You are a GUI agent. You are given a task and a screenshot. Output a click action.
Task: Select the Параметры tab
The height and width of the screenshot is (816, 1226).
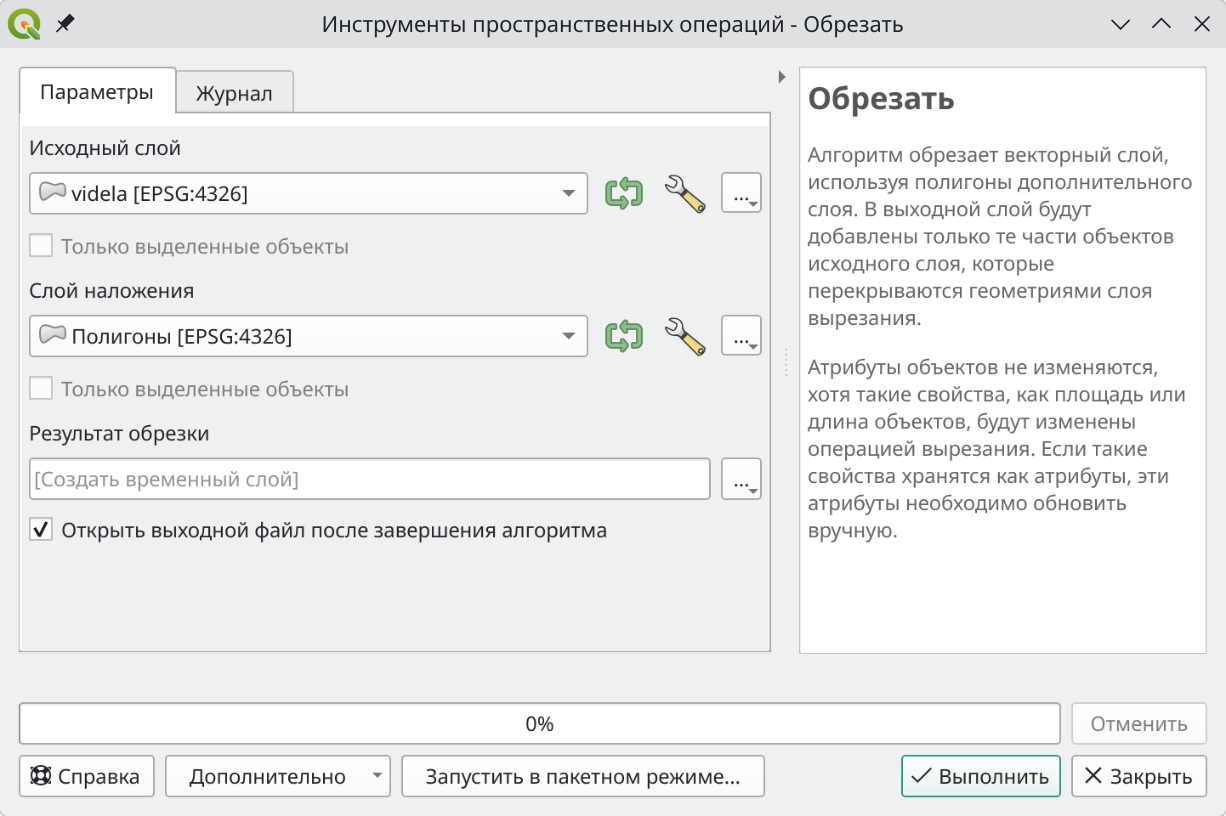coord(97,92)
